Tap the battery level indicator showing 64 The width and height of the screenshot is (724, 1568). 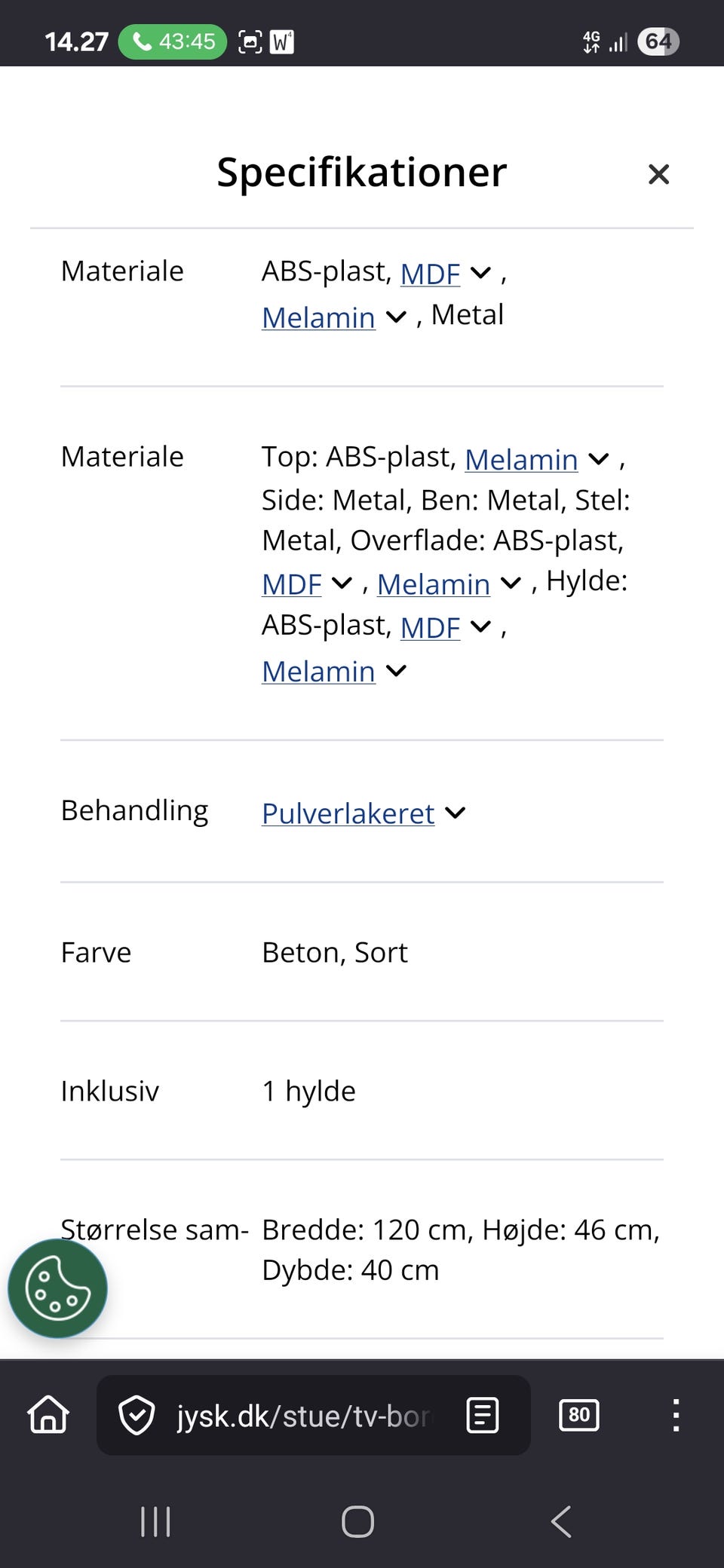[x=658, y=41]
